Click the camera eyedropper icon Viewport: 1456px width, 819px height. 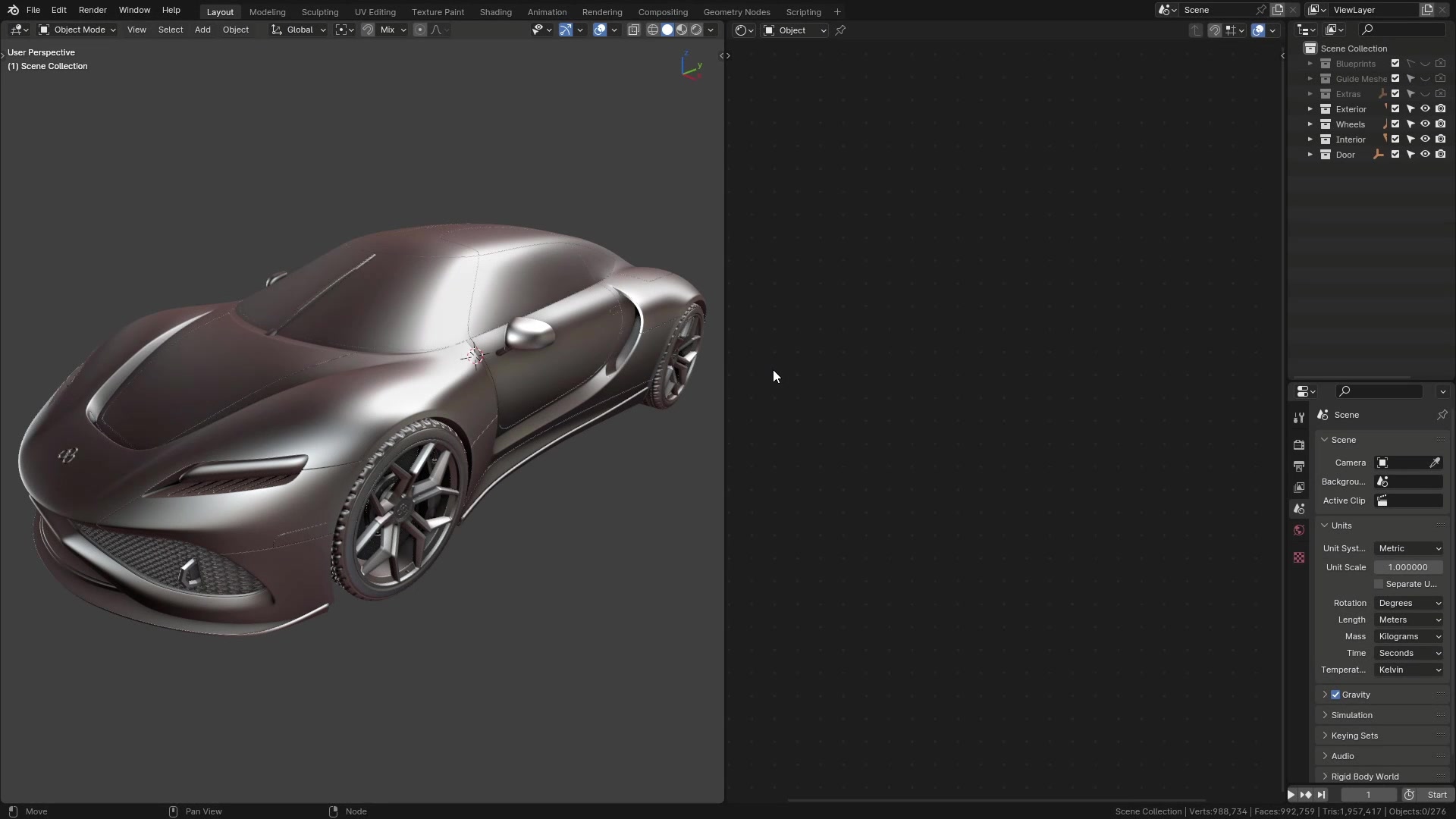pos(1435,463)
